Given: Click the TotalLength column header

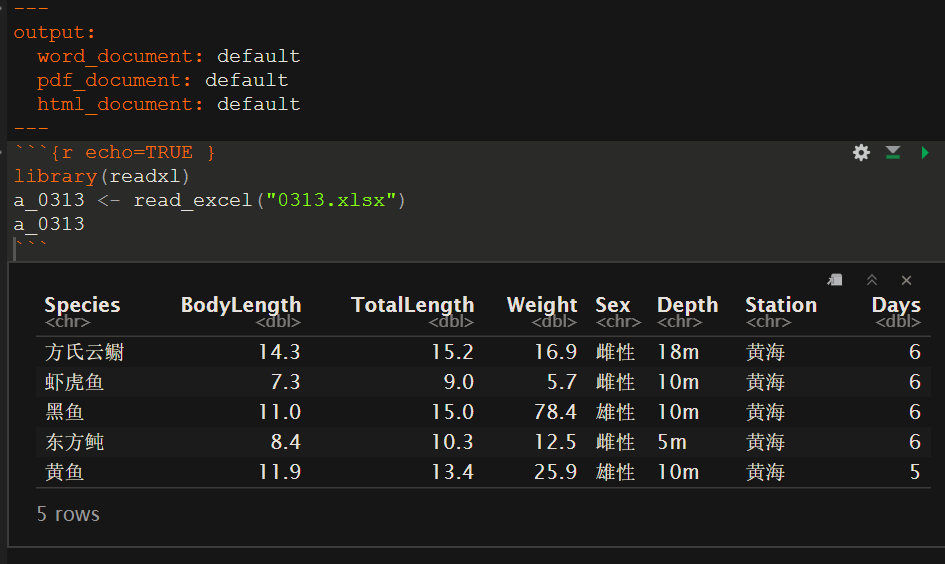Looking at the screenshot, I should 412,305.
